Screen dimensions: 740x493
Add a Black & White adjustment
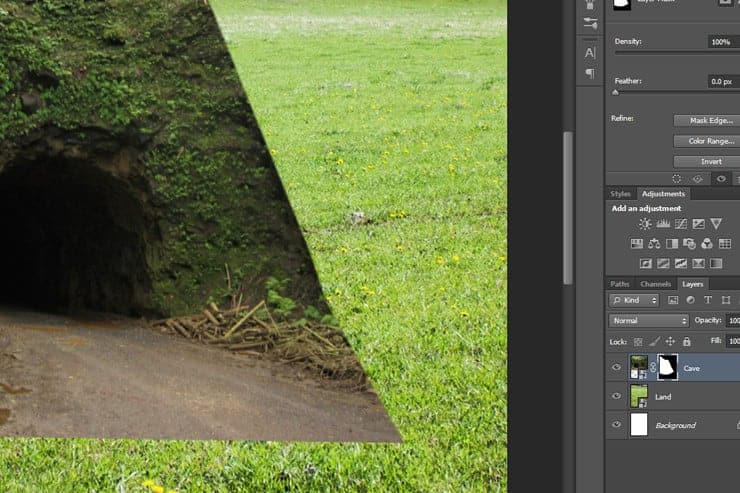click(672, 243)
